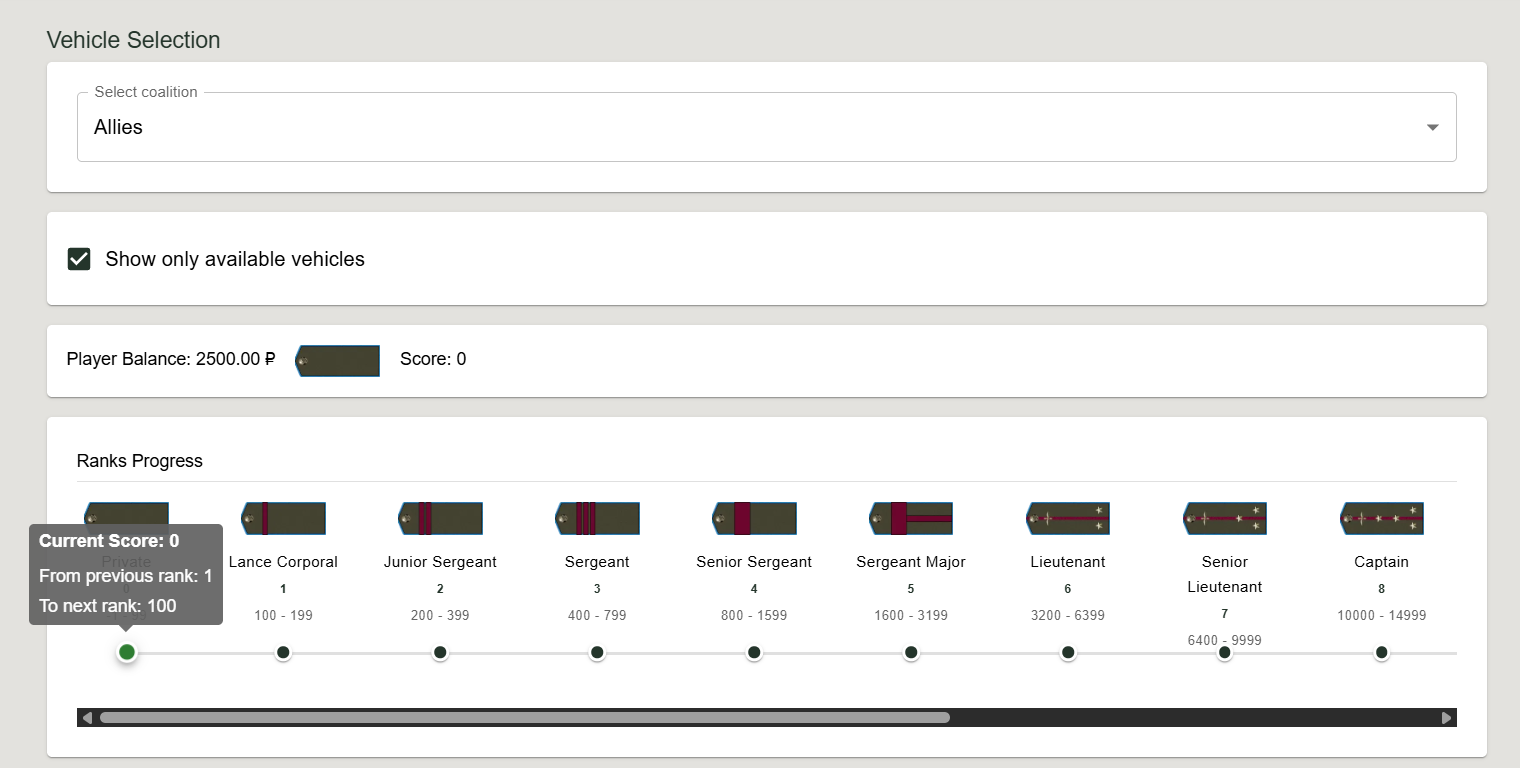Click the Senior Lieutenant epaulette icon
Viewport: 1520px width, 768px height.
[x=1225, y=518]
